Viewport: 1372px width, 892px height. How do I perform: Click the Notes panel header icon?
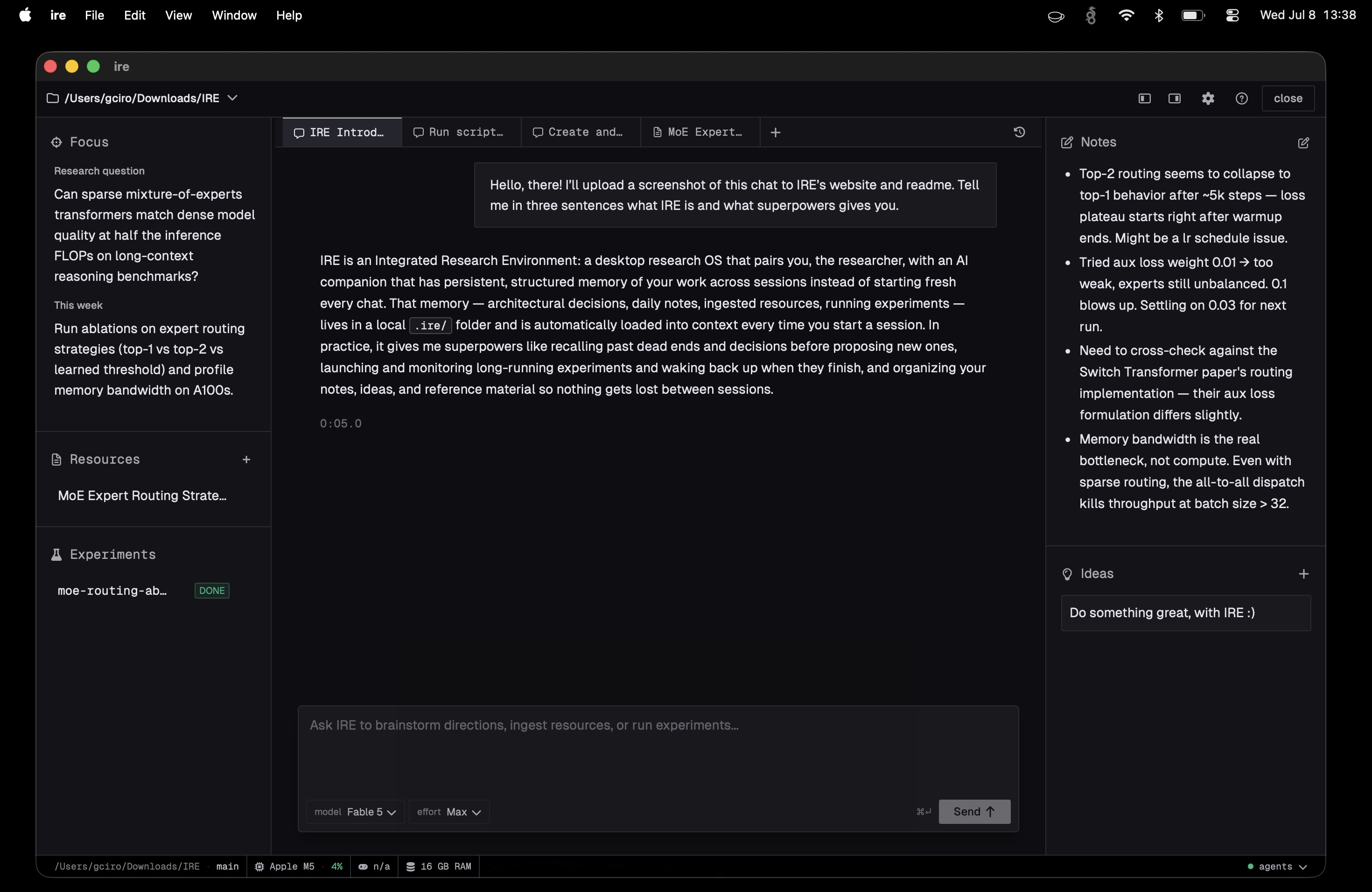(1066, 142)
